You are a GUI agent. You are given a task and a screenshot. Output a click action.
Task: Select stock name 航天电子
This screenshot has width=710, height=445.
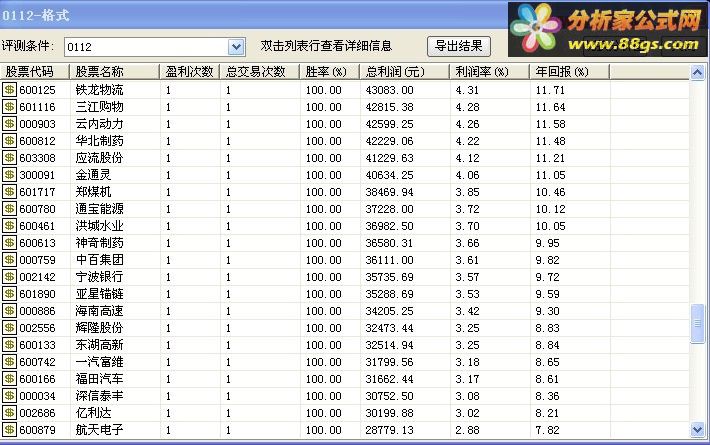tap(99, 430)
